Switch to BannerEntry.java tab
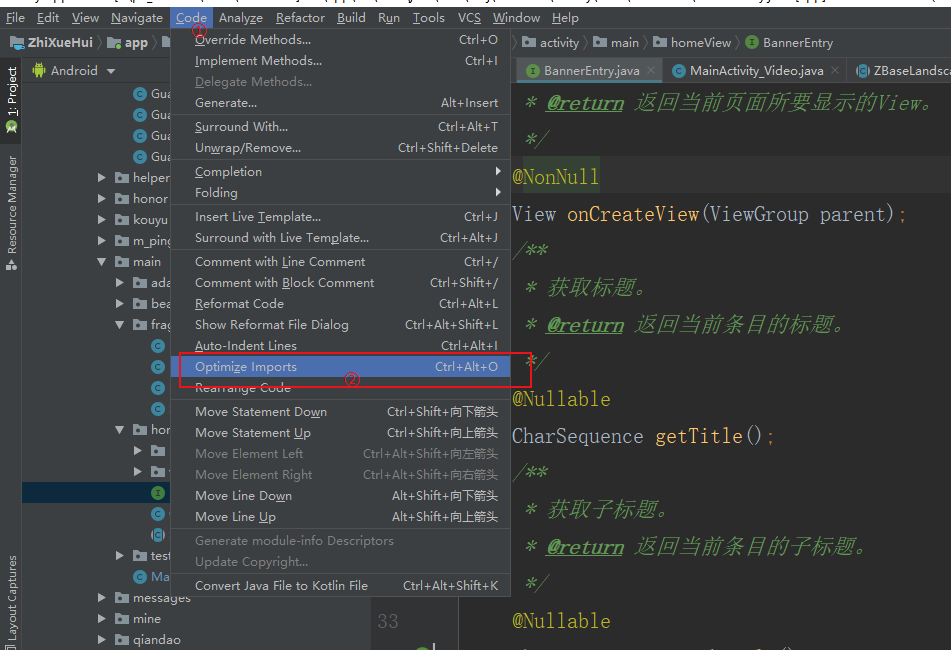The image size is (951, 650). point(591,71)
